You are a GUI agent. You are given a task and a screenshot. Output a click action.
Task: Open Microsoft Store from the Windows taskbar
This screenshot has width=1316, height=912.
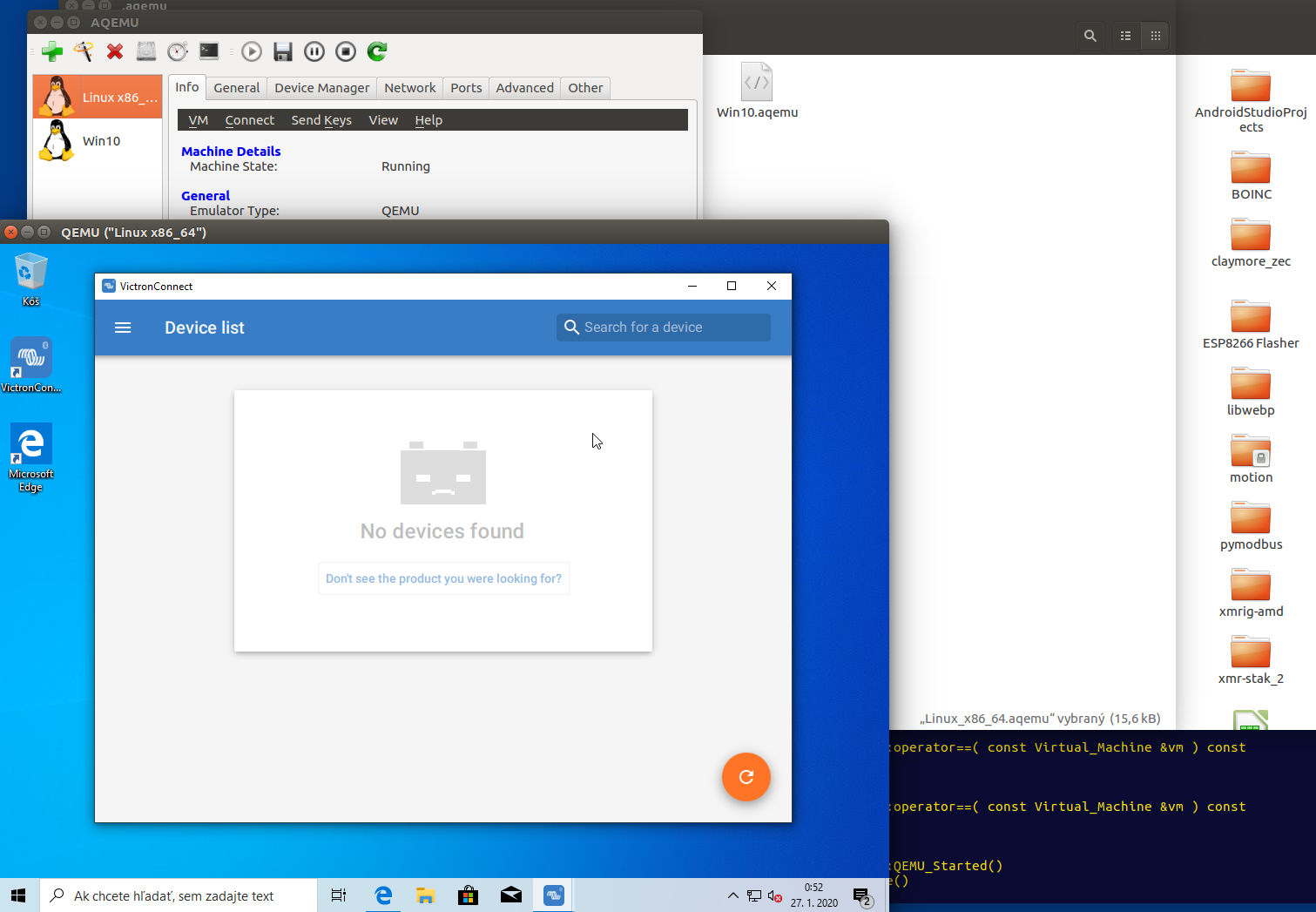tap(469, 895)
